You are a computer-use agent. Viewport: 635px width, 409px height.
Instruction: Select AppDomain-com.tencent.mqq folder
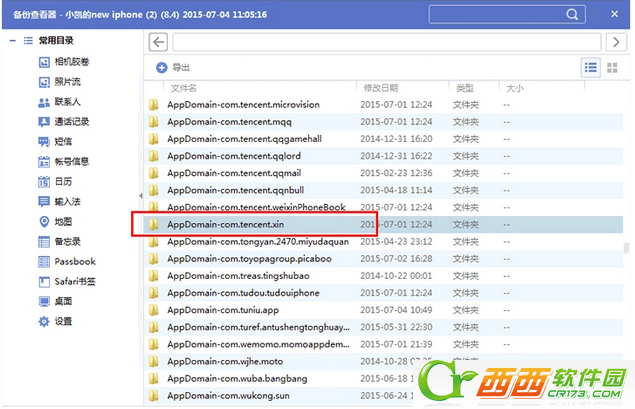pos(383,122)
